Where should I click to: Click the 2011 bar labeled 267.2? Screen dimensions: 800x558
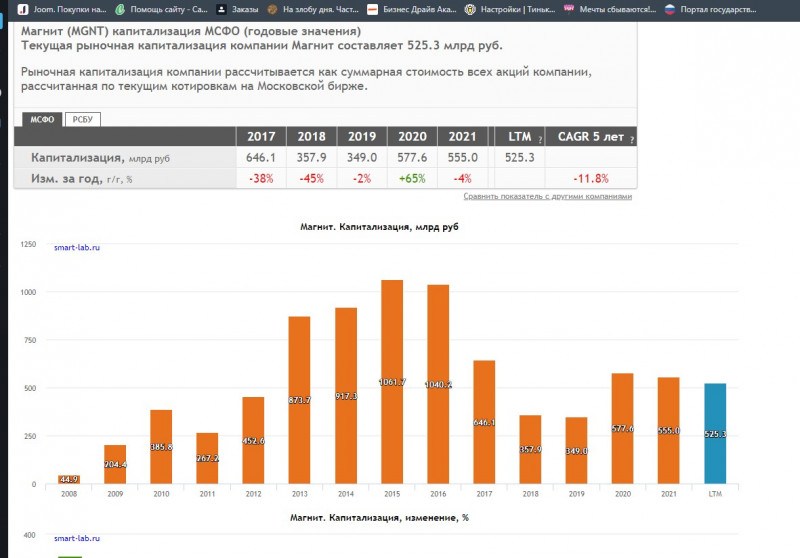pyautogui.click(x=207, y=458)
